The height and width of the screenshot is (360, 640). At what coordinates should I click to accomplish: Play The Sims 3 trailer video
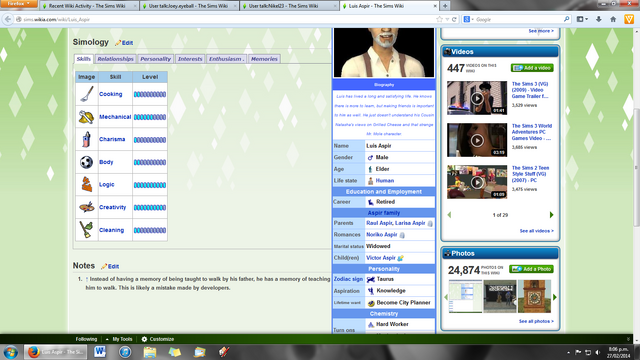coord(477,98)
